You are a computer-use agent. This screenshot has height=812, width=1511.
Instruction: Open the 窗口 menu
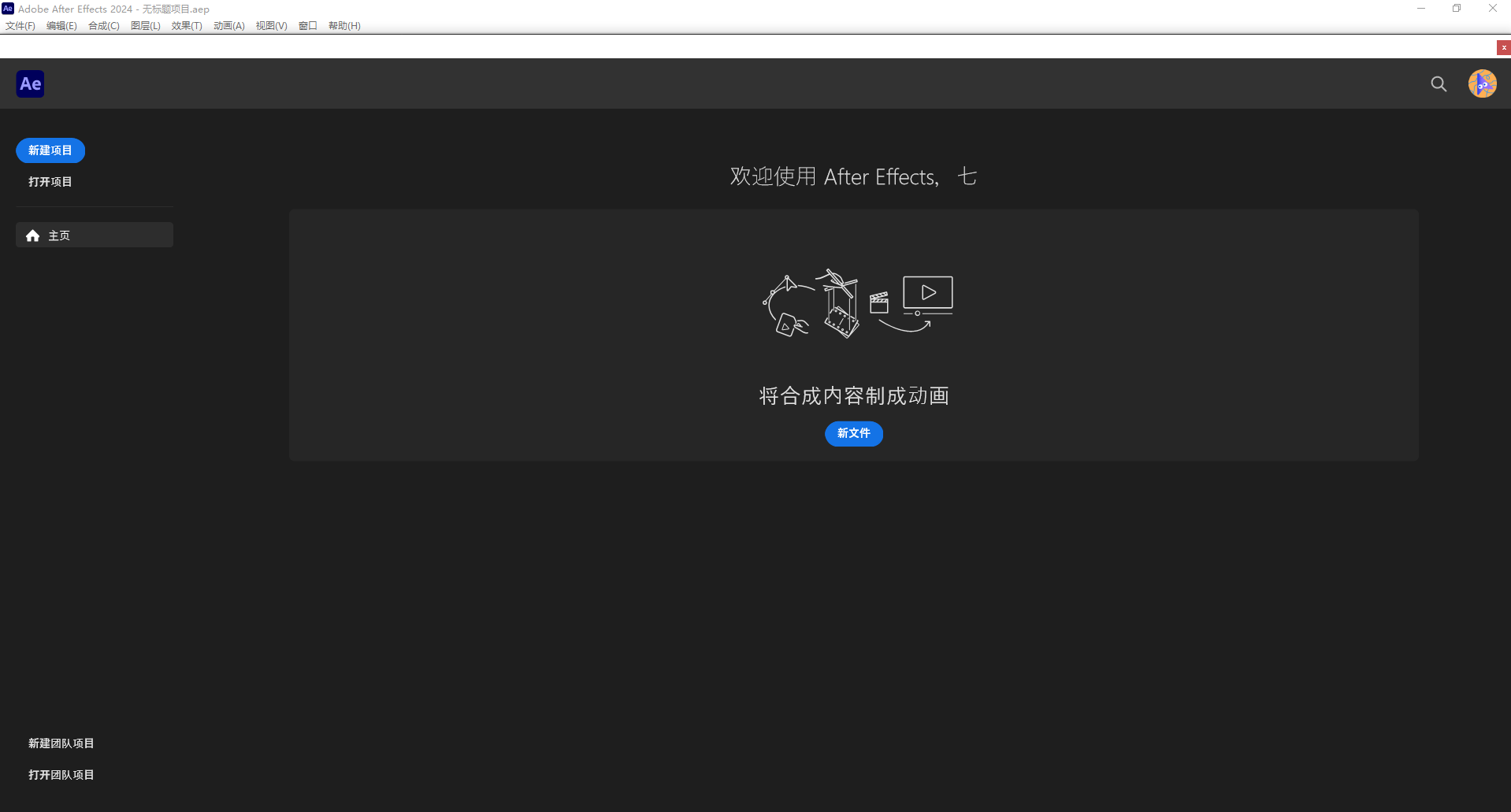coord(307,25)
